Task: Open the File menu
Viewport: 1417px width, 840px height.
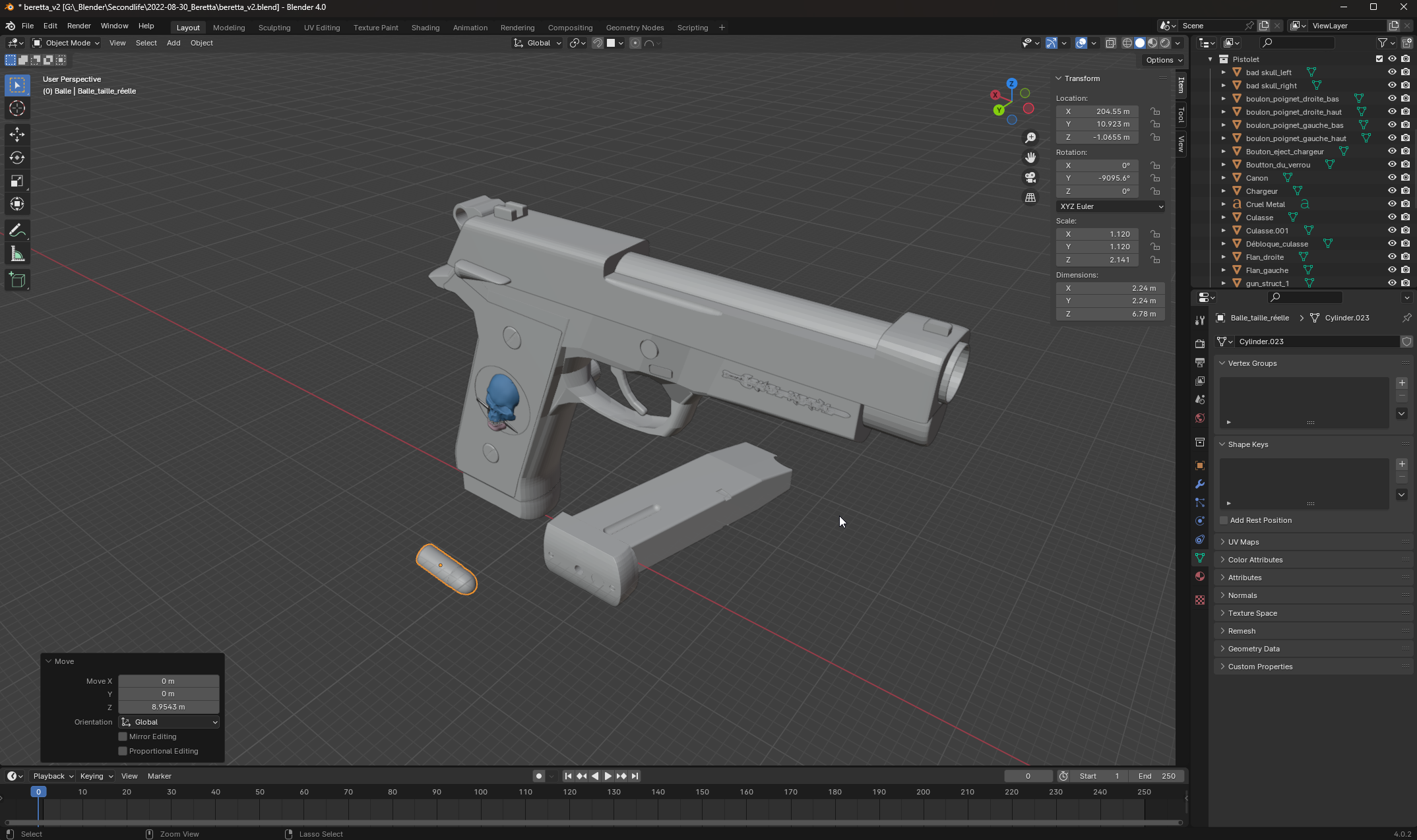Action: point(28,26)
